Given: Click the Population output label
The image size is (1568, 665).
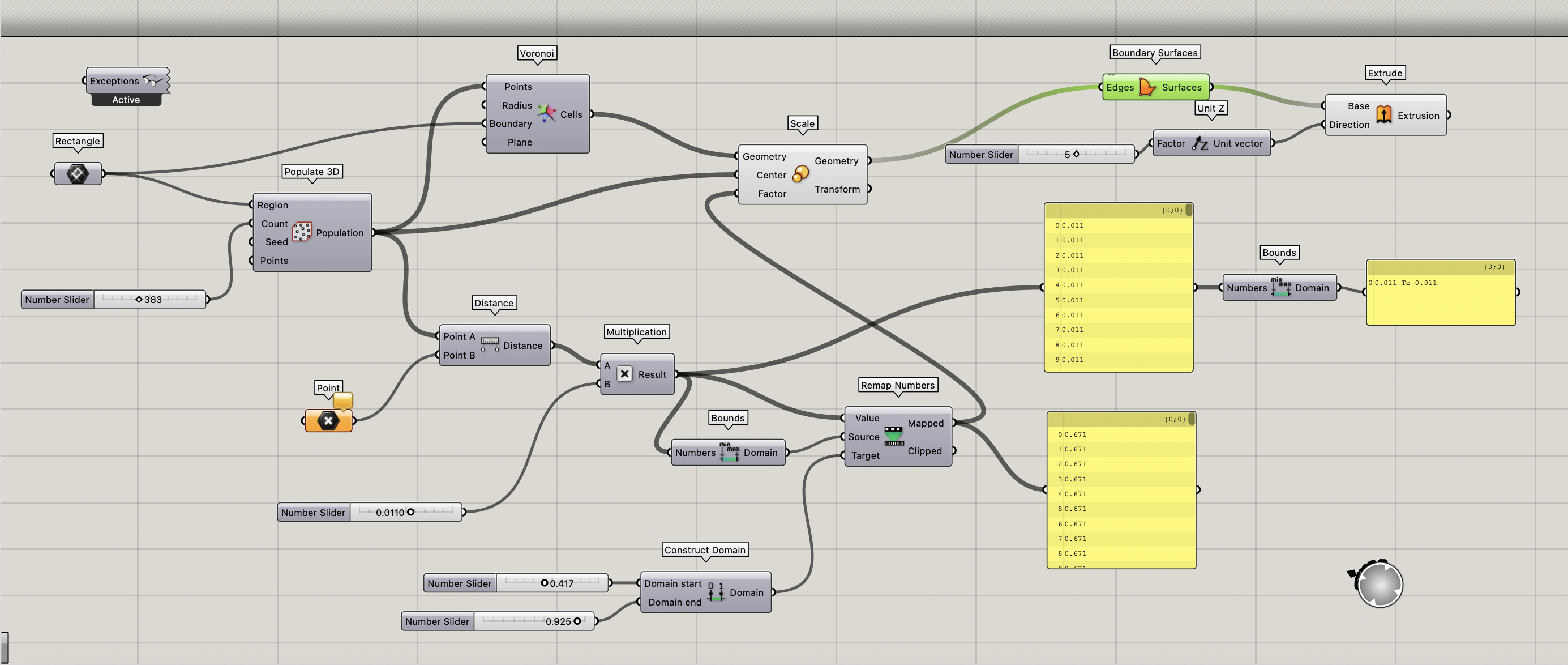Looking at the screenshot, I should [340, 233].
